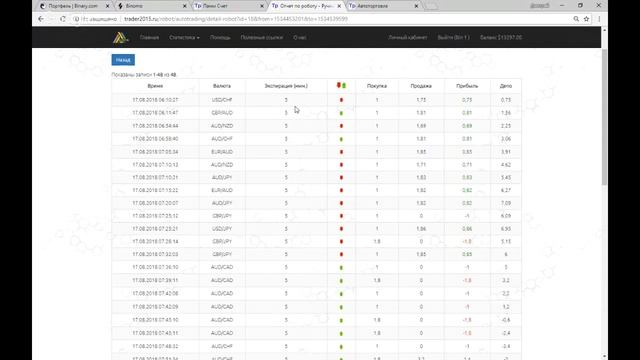640x360 pixels.
Task: Click the green indicator in 07:36:10 AUD/CAD row
Action: [x=341, y=268]
